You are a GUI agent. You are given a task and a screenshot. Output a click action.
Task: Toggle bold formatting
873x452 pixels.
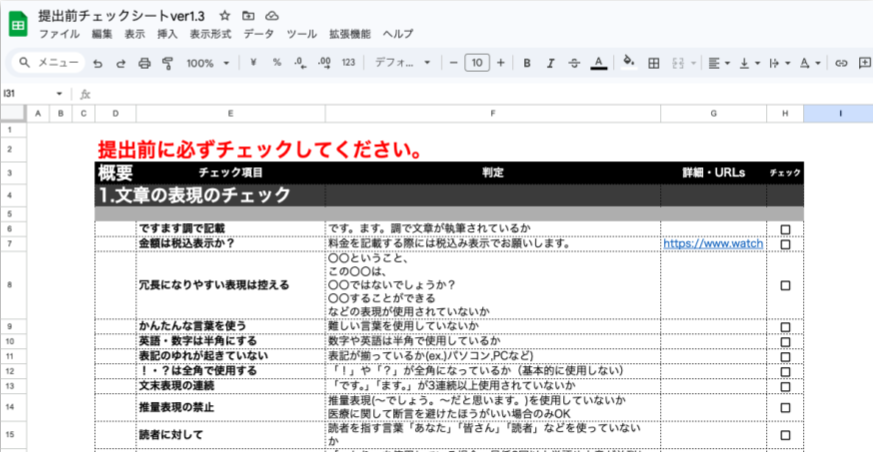[x=527, y=63]
